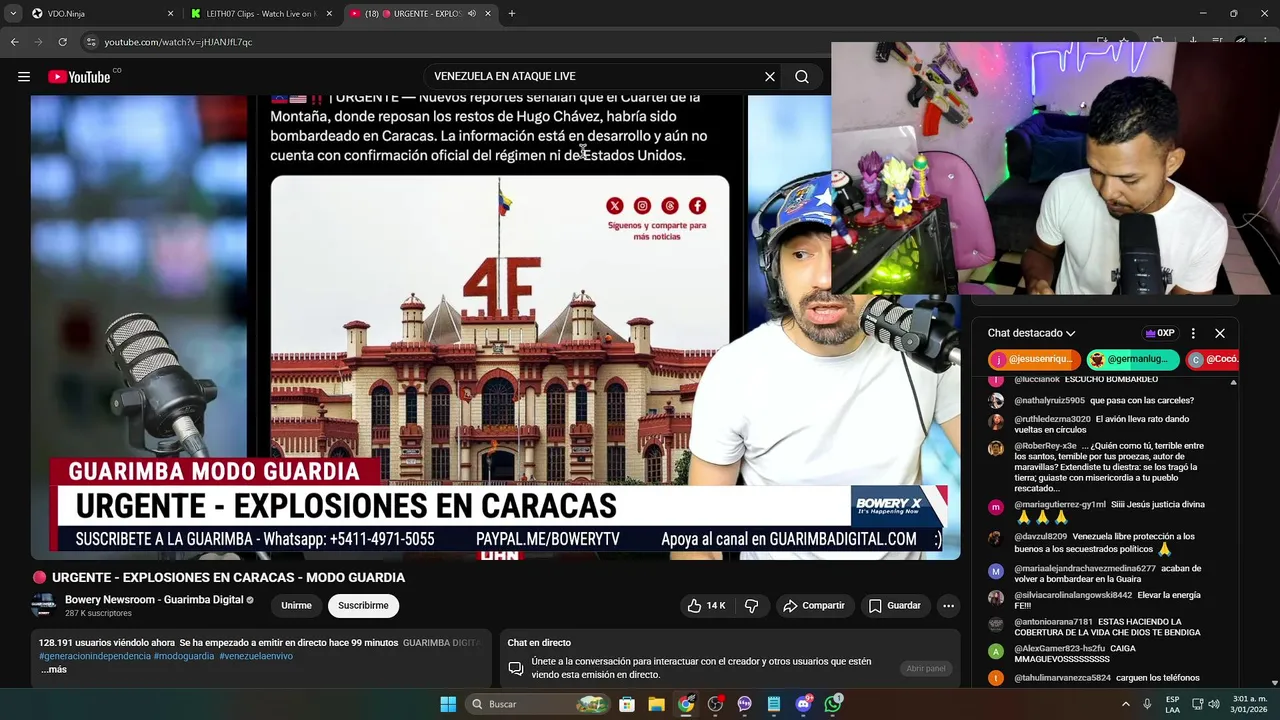Image resolution: width=1280 pixels, height=720 pixels.
Task: Expand description with ...más
Action: (x=54, y=669)
